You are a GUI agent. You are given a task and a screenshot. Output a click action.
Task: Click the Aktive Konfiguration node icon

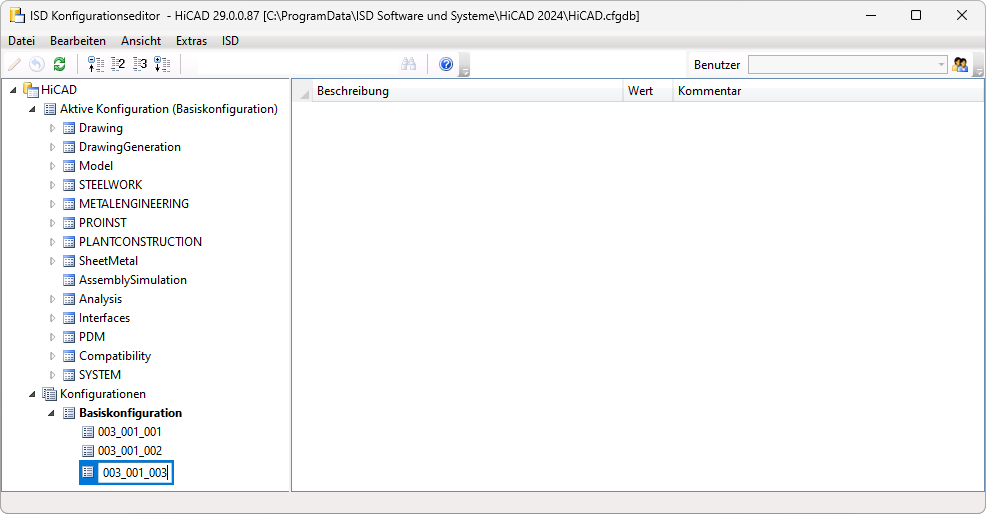(50, 109)
